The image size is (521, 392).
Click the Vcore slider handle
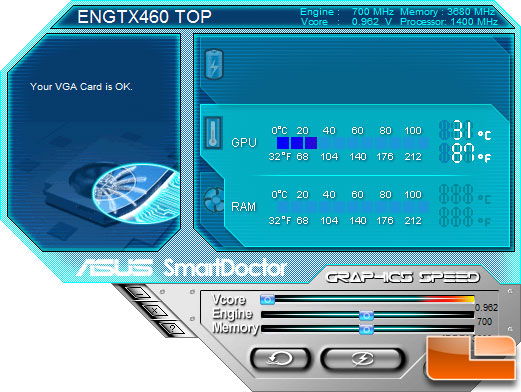coord(267,299)
